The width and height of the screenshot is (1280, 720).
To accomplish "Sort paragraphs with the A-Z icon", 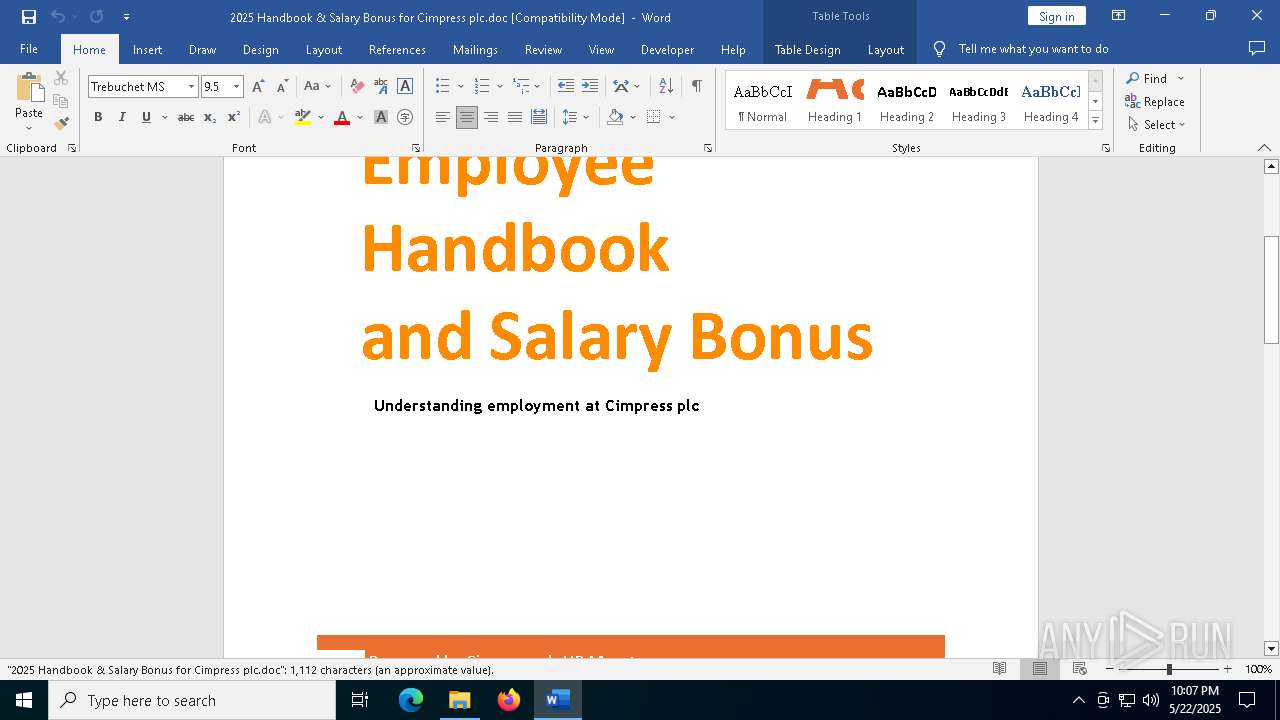I will tap(666, 86).
